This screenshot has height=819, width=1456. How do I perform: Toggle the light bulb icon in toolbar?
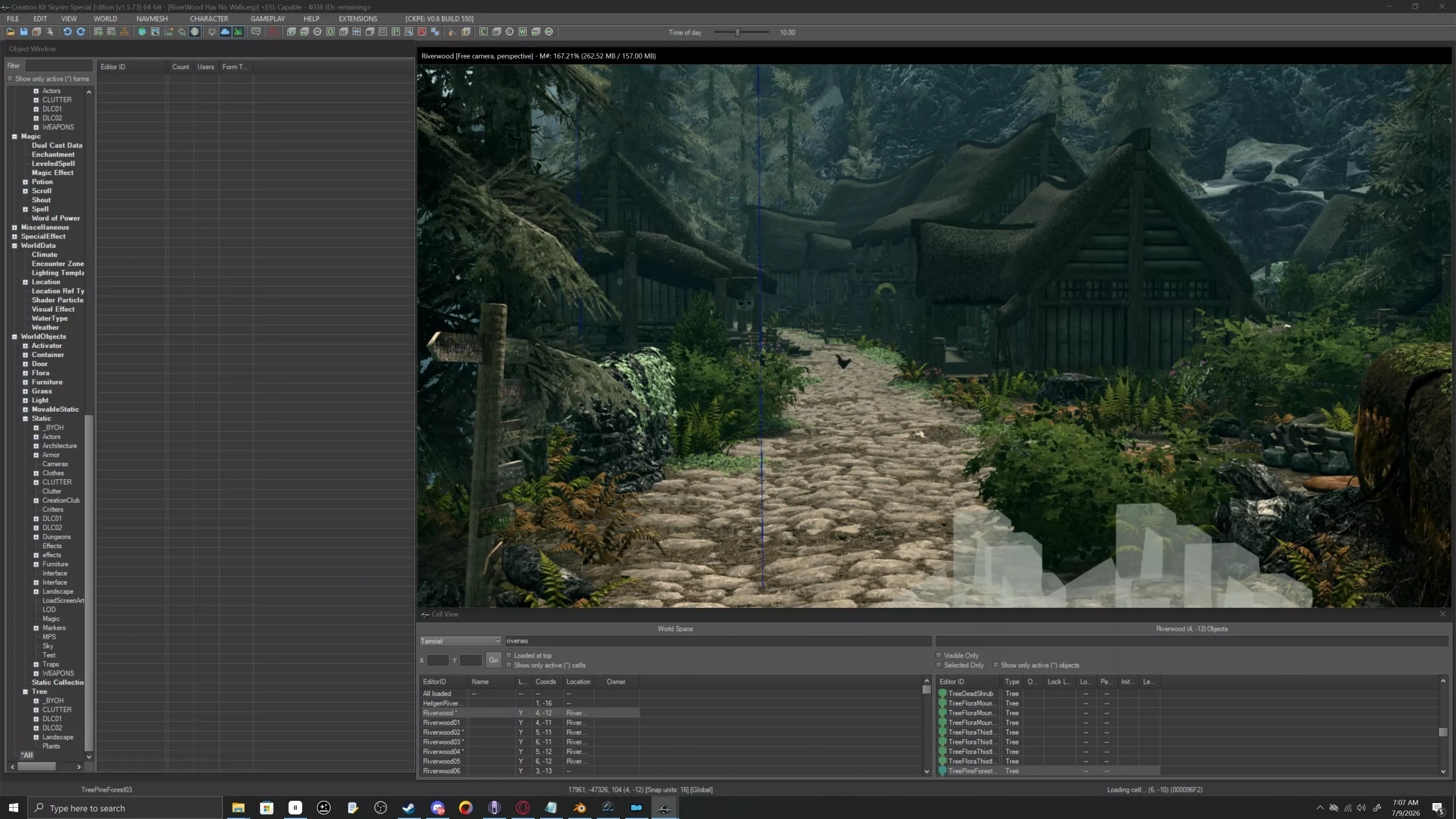coord(212,32)
